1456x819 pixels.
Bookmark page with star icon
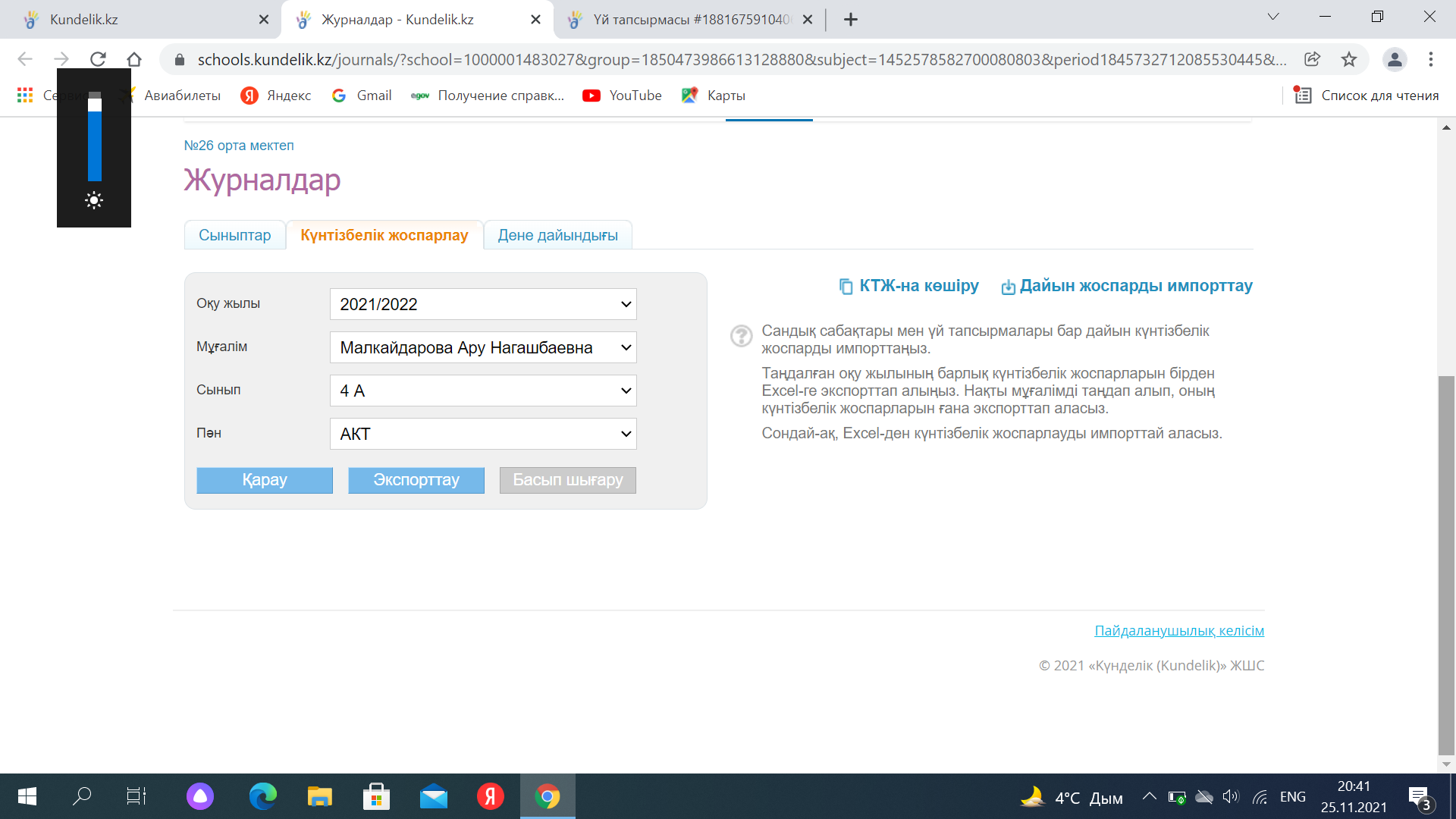point(1349,59)
